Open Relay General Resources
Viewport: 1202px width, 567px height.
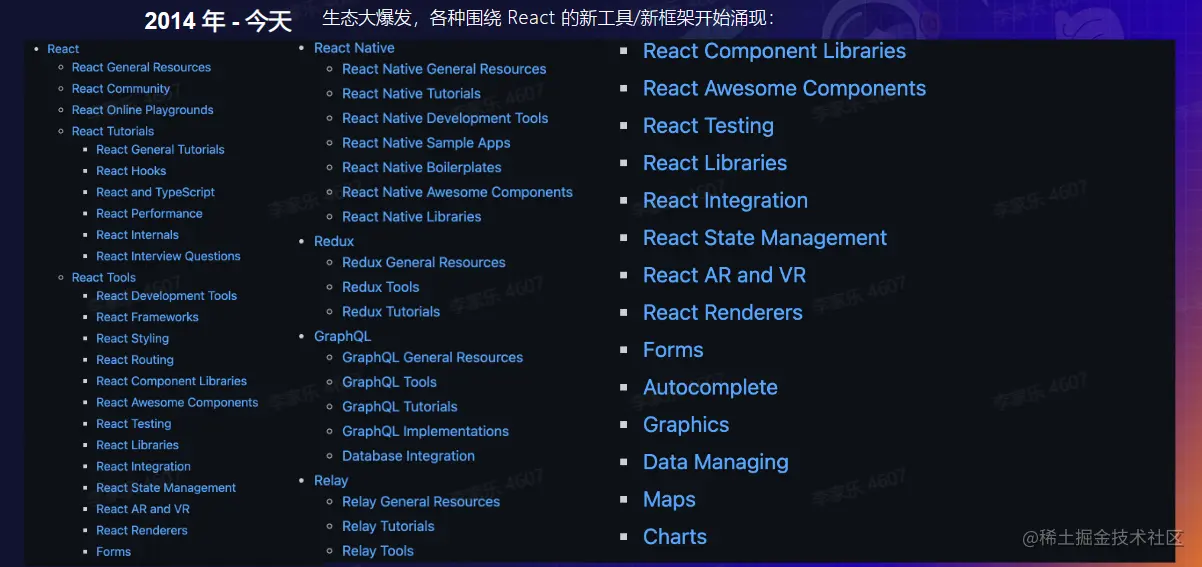421,502
